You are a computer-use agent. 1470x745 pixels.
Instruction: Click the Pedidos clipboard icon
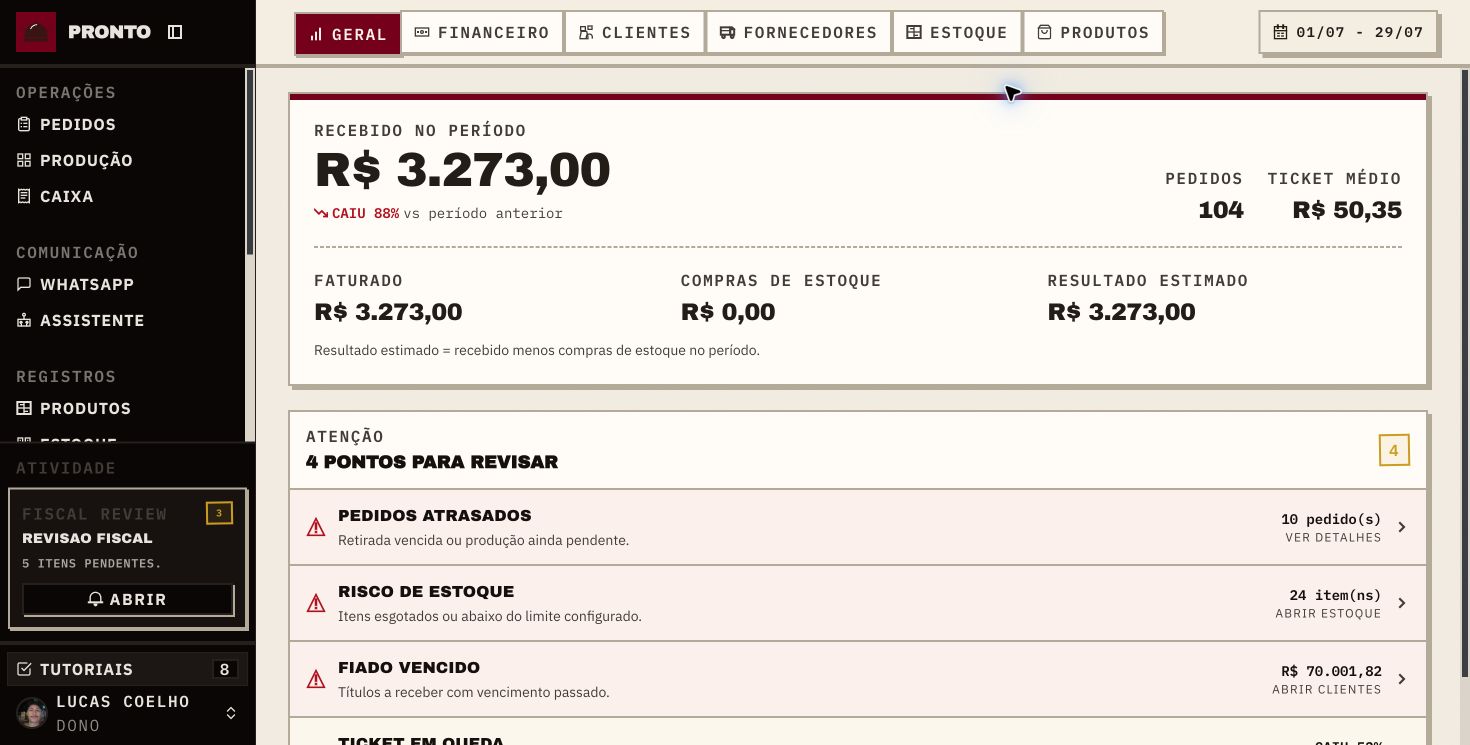[x=24, y=124]
